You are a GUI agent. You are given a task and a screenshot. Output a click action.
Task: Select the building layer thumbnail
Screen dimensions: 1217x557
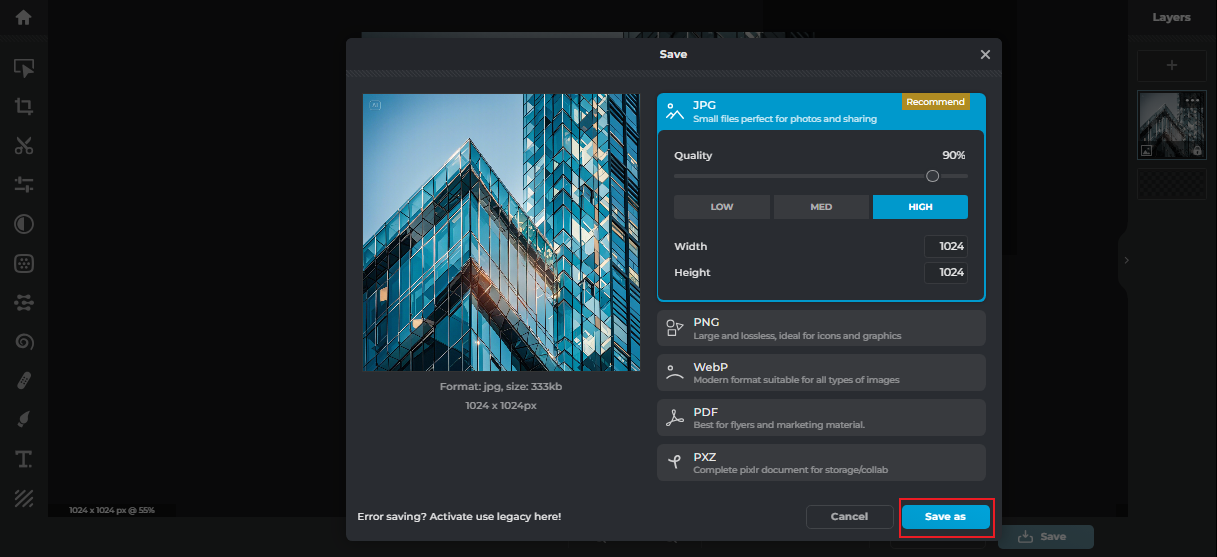click(1172, 125)
